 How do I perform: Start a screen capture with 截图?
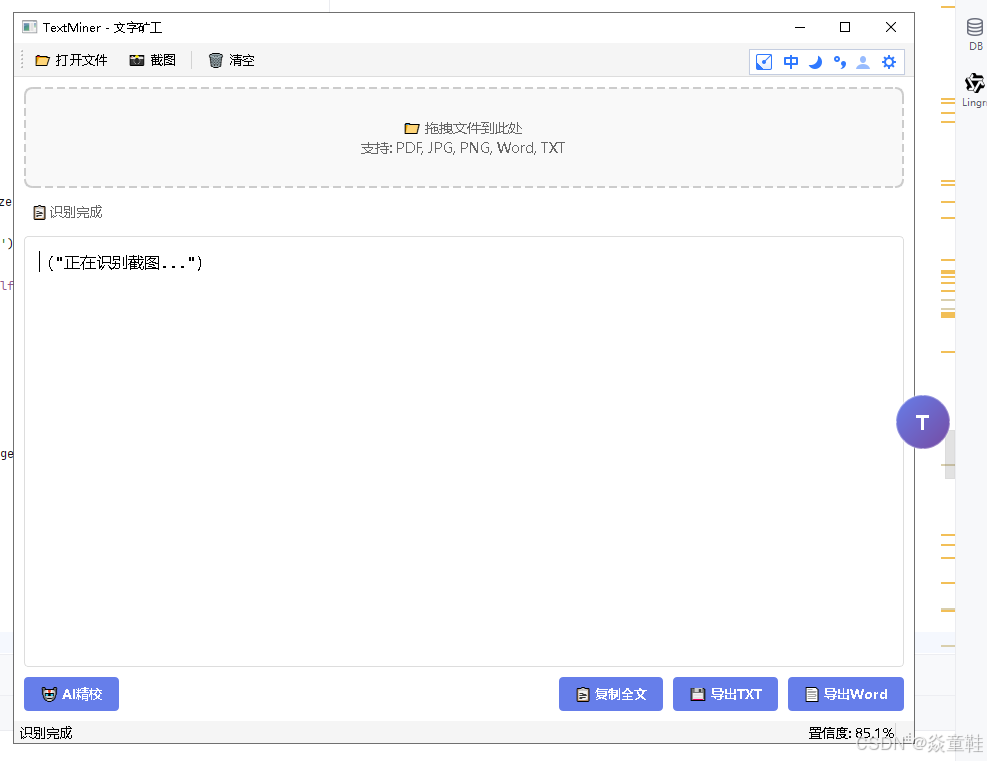152,60
